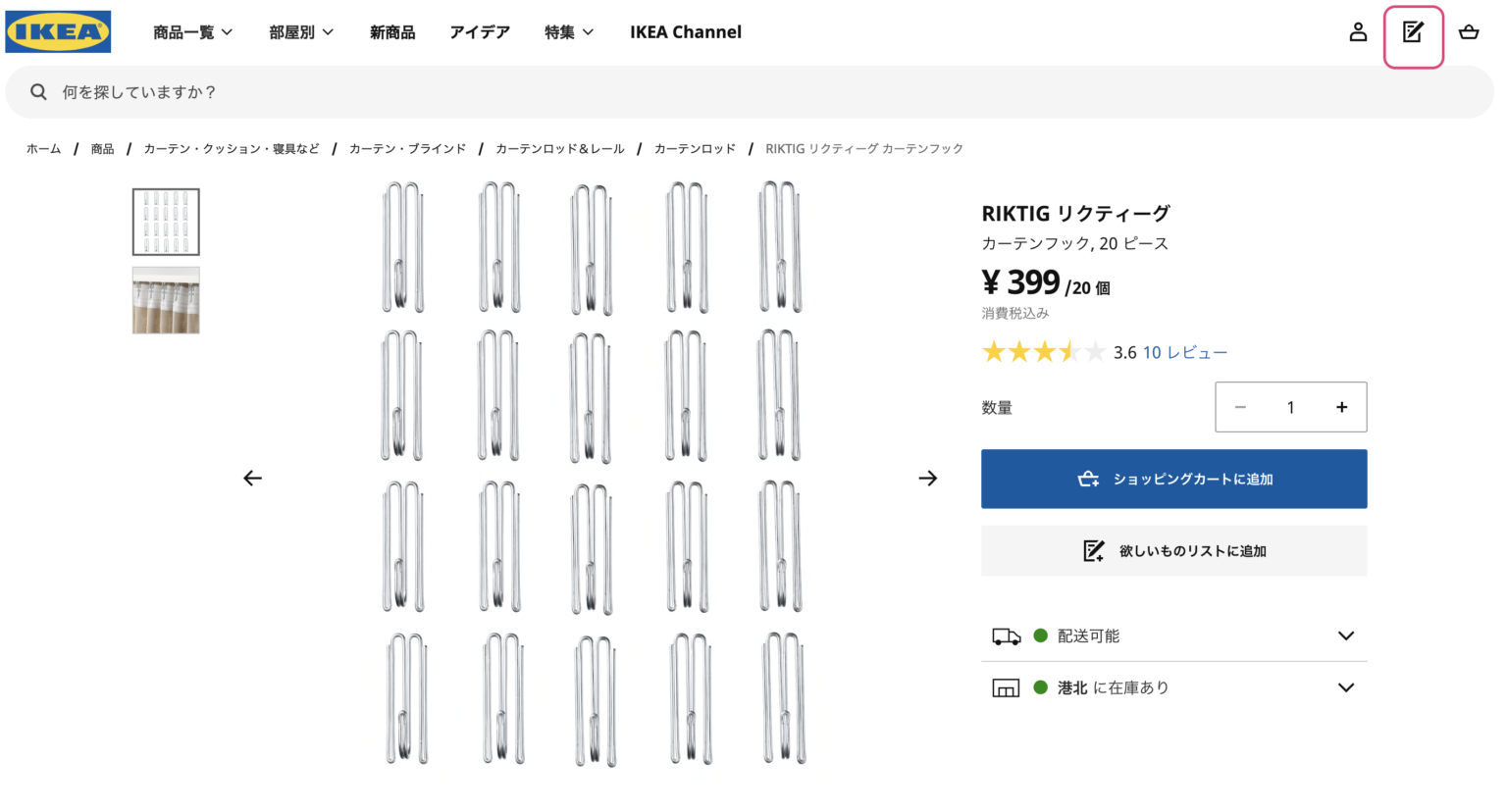
Task: Show previous product image arrow
Action: click(x=252, y=479)
